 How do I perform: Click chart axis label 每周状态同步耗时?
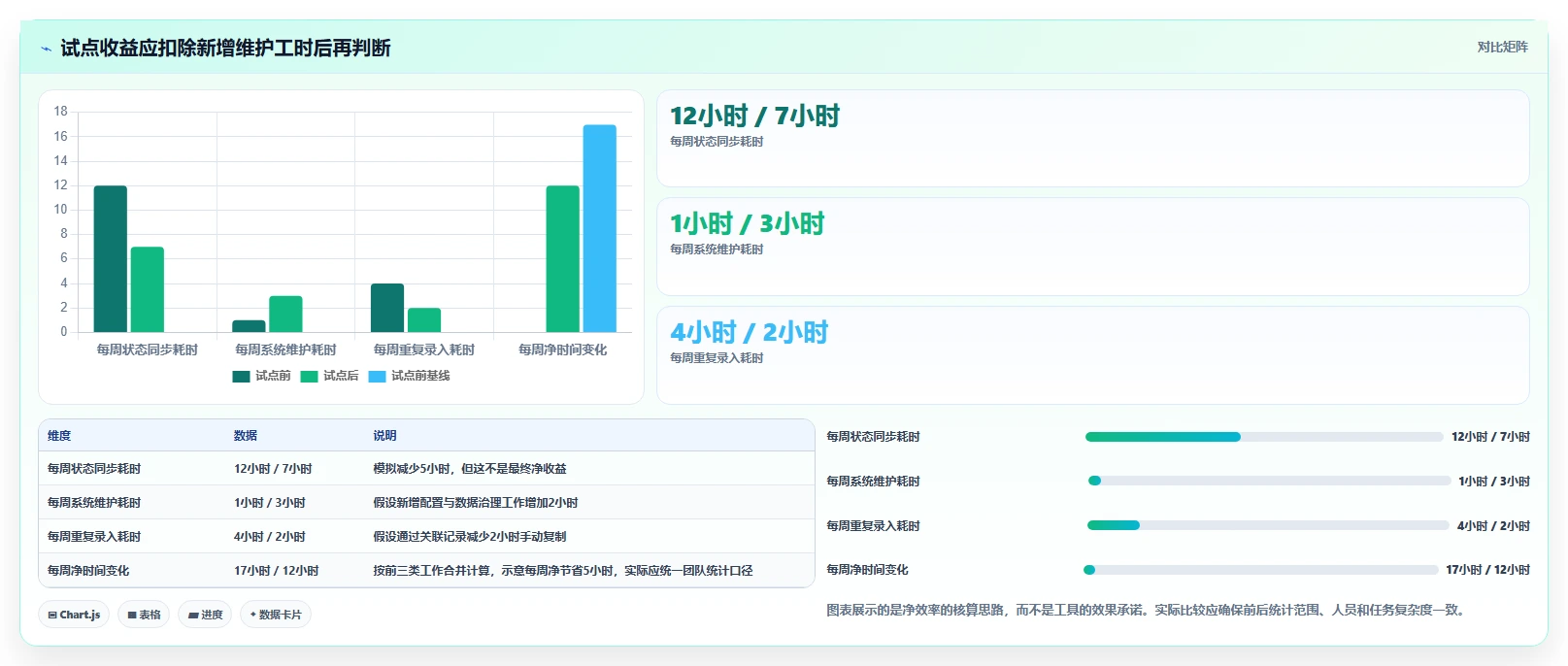[148, 350]
